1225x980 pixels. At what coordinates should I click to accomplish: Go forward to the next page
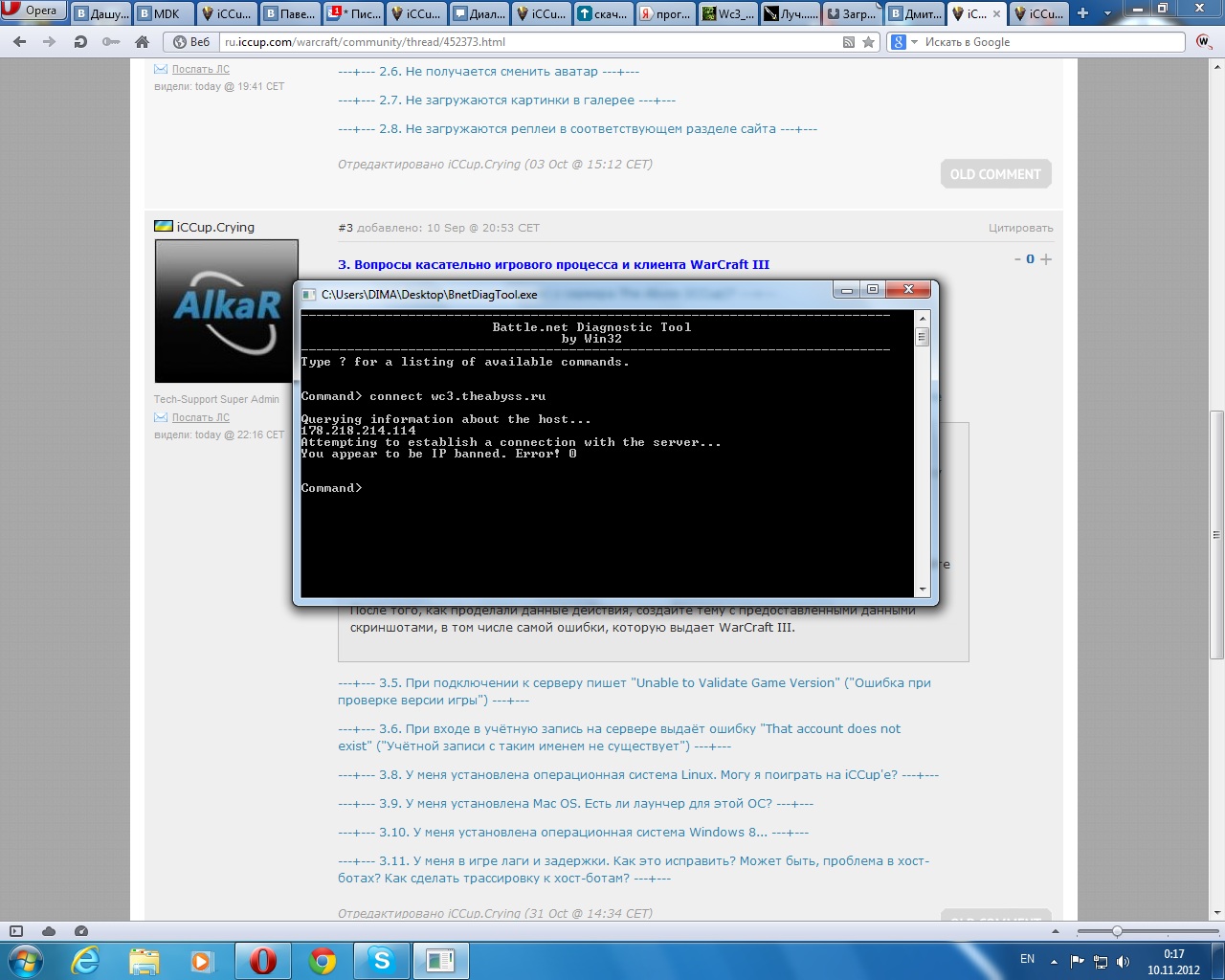coord(50,42)
